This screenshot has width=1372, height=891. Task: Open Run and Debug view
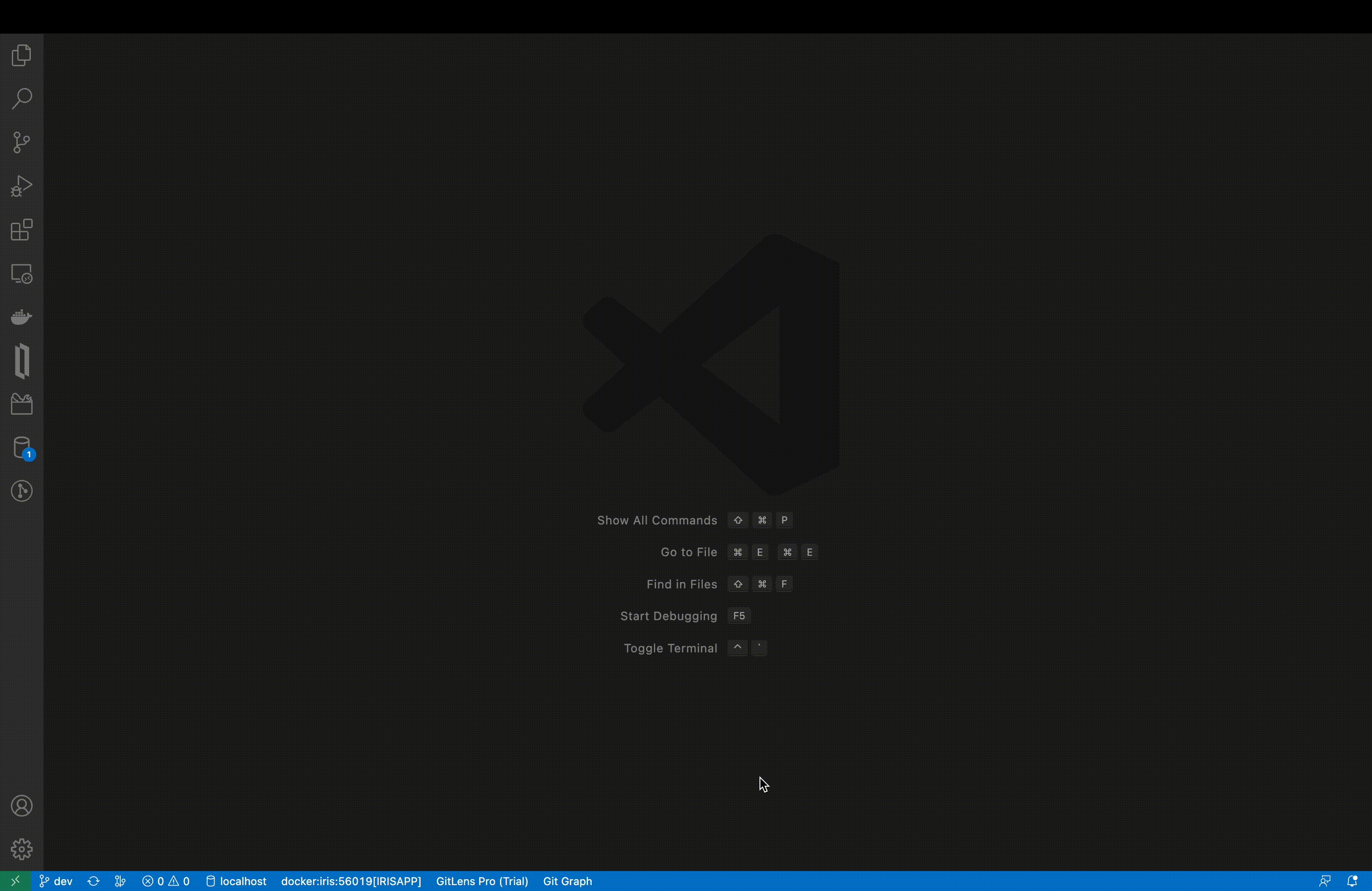click(x=22, y=186)
